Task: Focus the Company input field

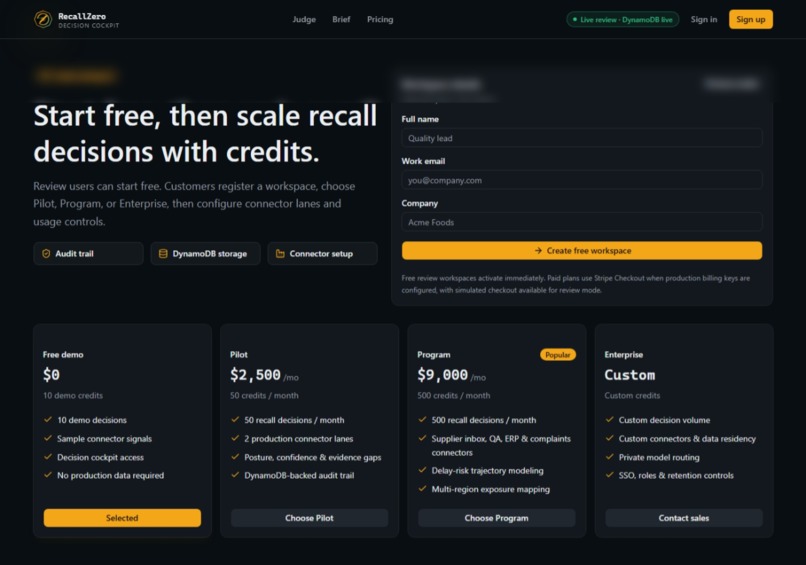Action: pos(582,222)
